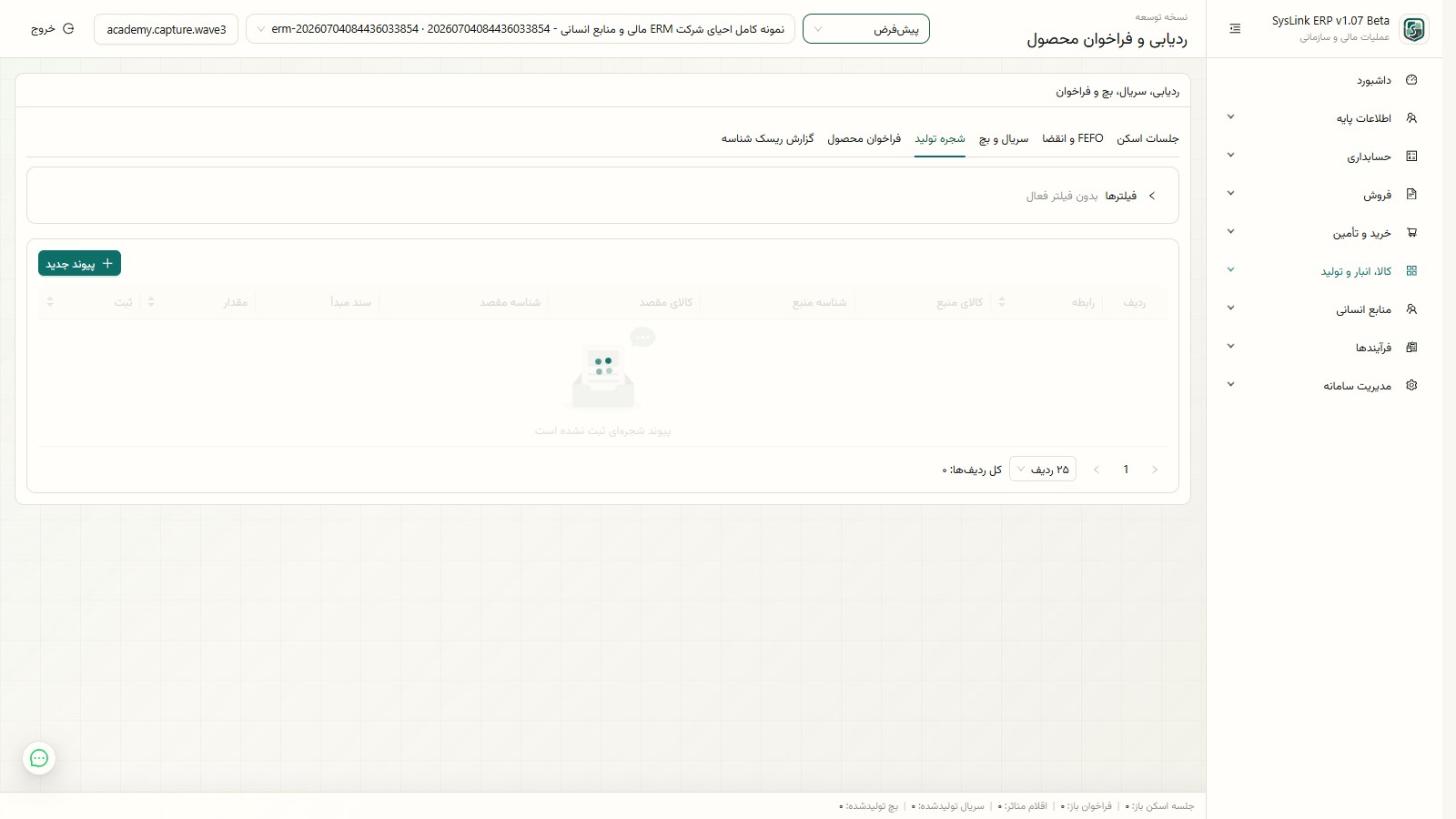Open the ۲۵ ردیف page size dropdown
Viewport: 1456px width, 819px height.
(x=1043, y=470)
